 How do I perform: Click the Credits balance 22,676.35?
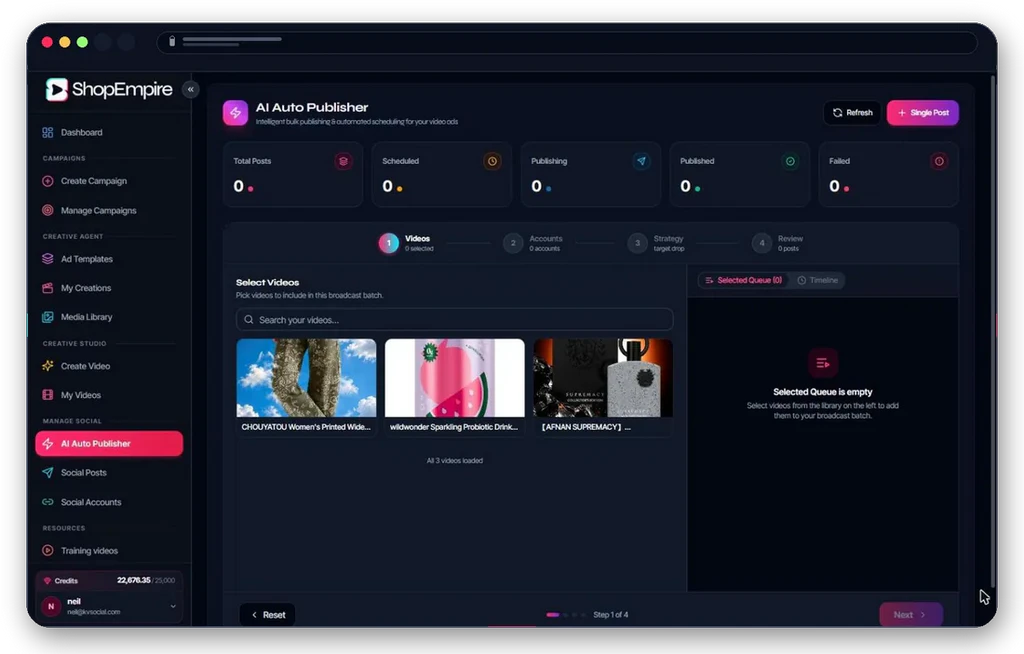(134, 580)
